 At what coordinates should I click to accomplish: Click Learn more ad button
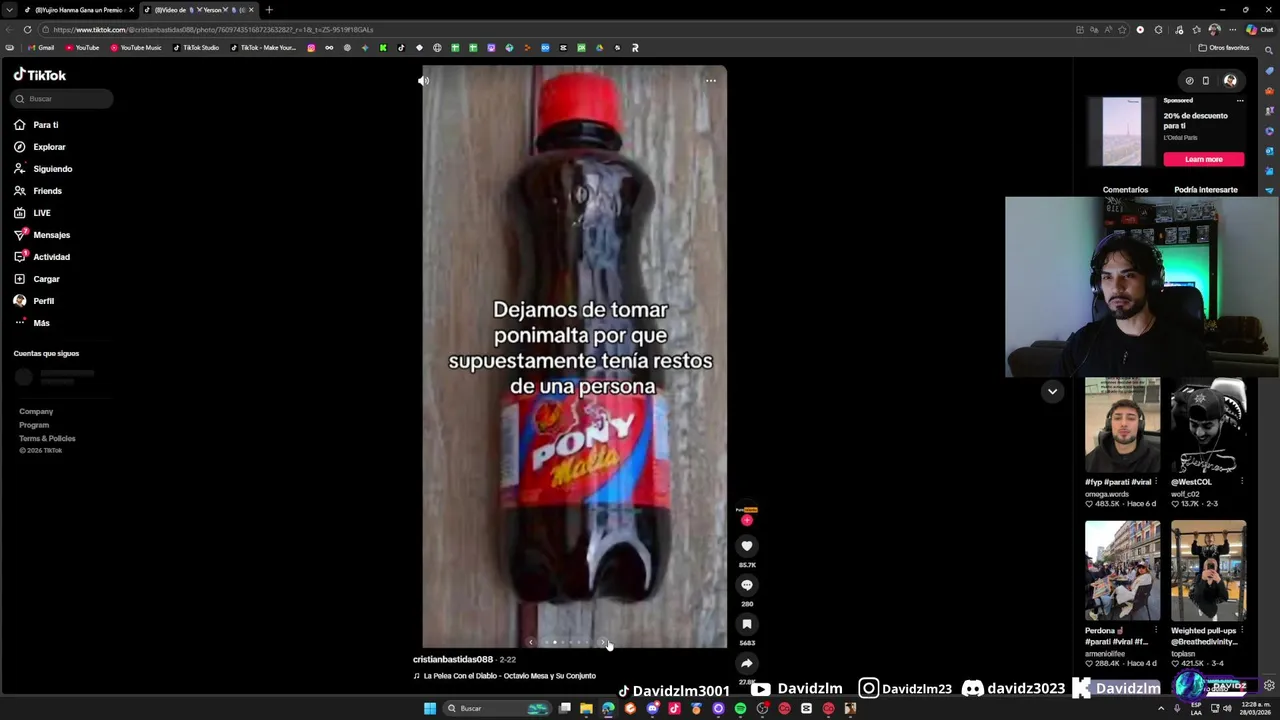click(x=1204, y=159)
